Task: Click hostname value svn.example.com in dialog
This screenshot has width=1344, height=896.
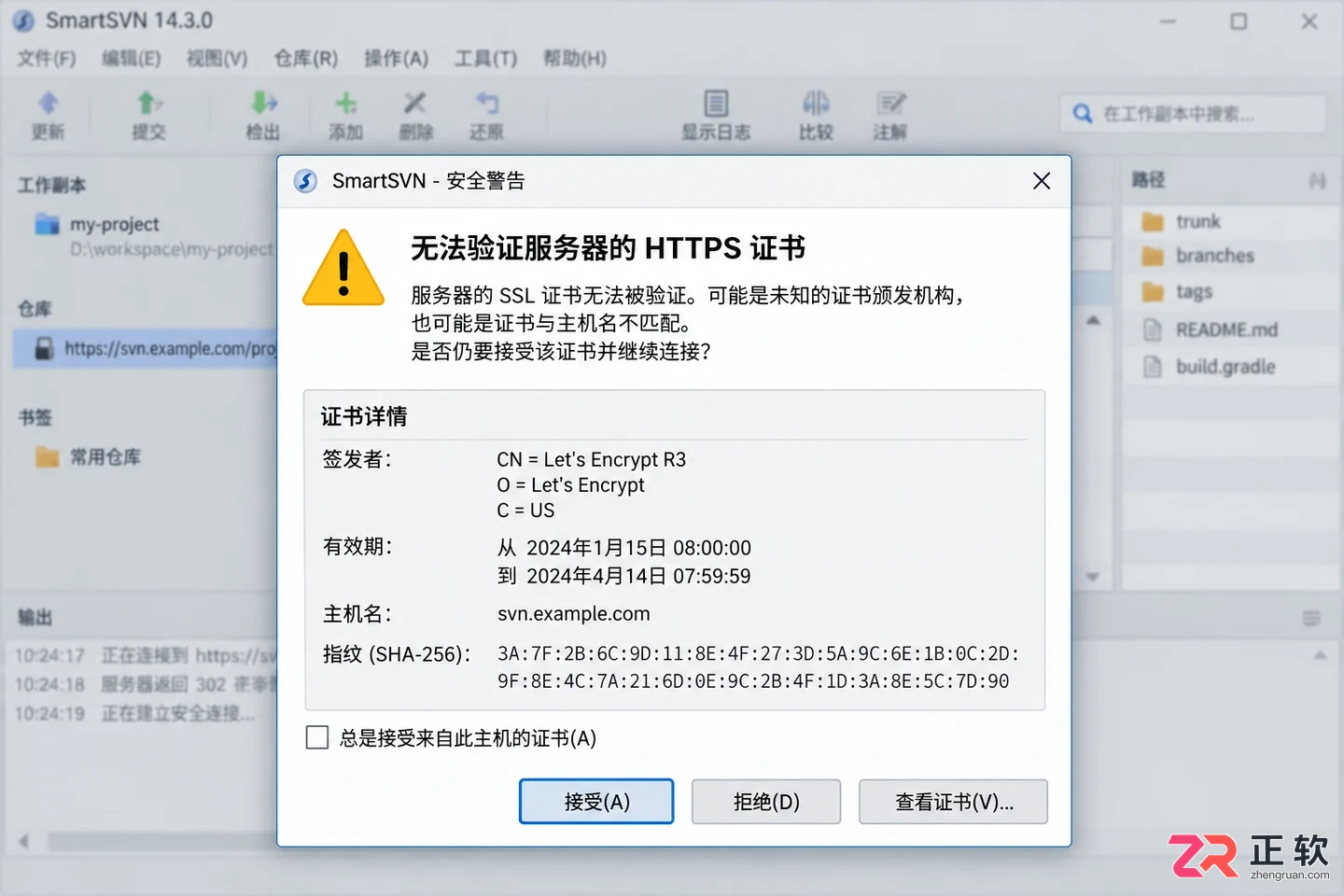Action: coord(574,614)
